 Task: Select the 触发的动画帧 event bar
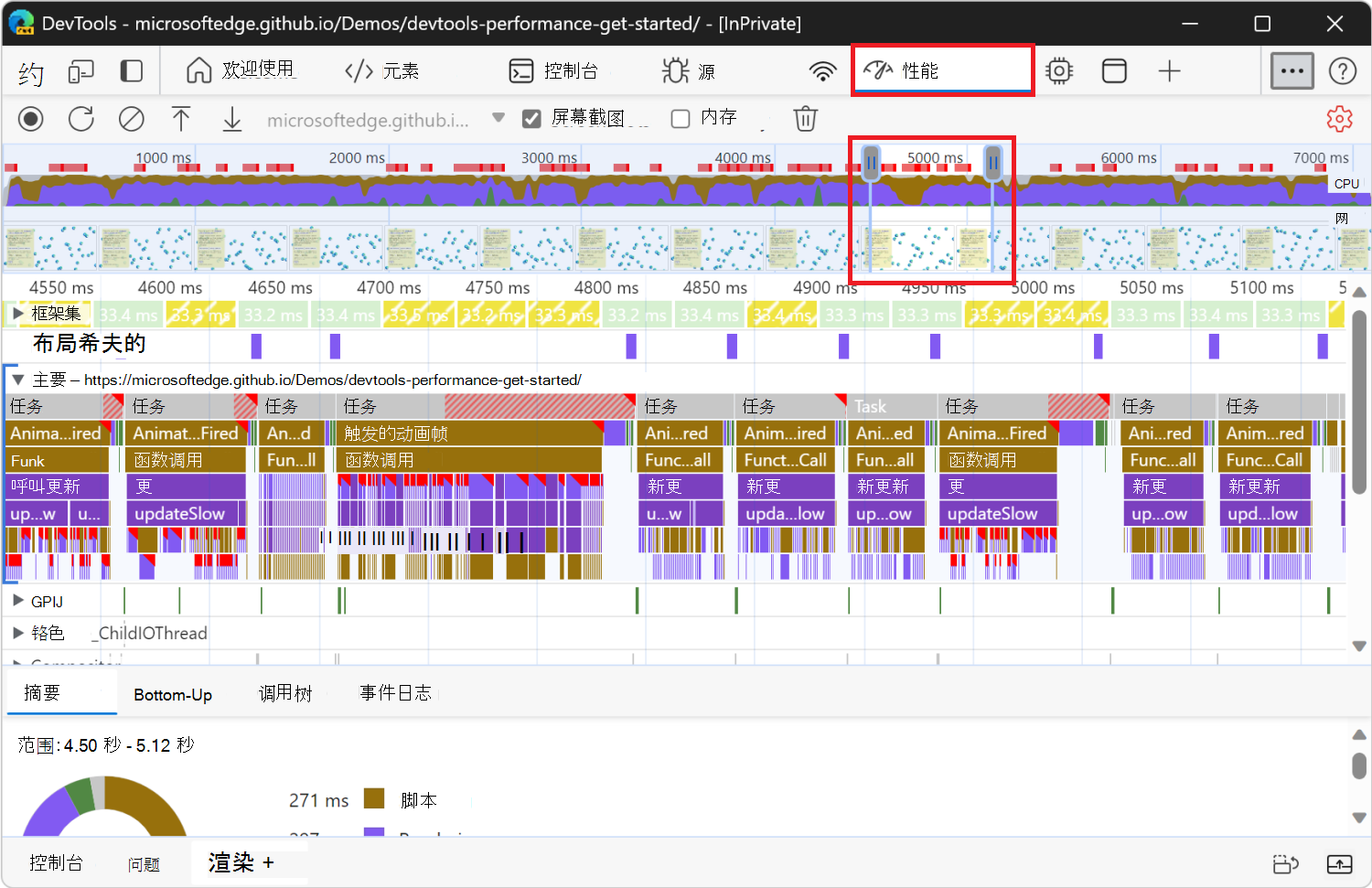[471, 433]
